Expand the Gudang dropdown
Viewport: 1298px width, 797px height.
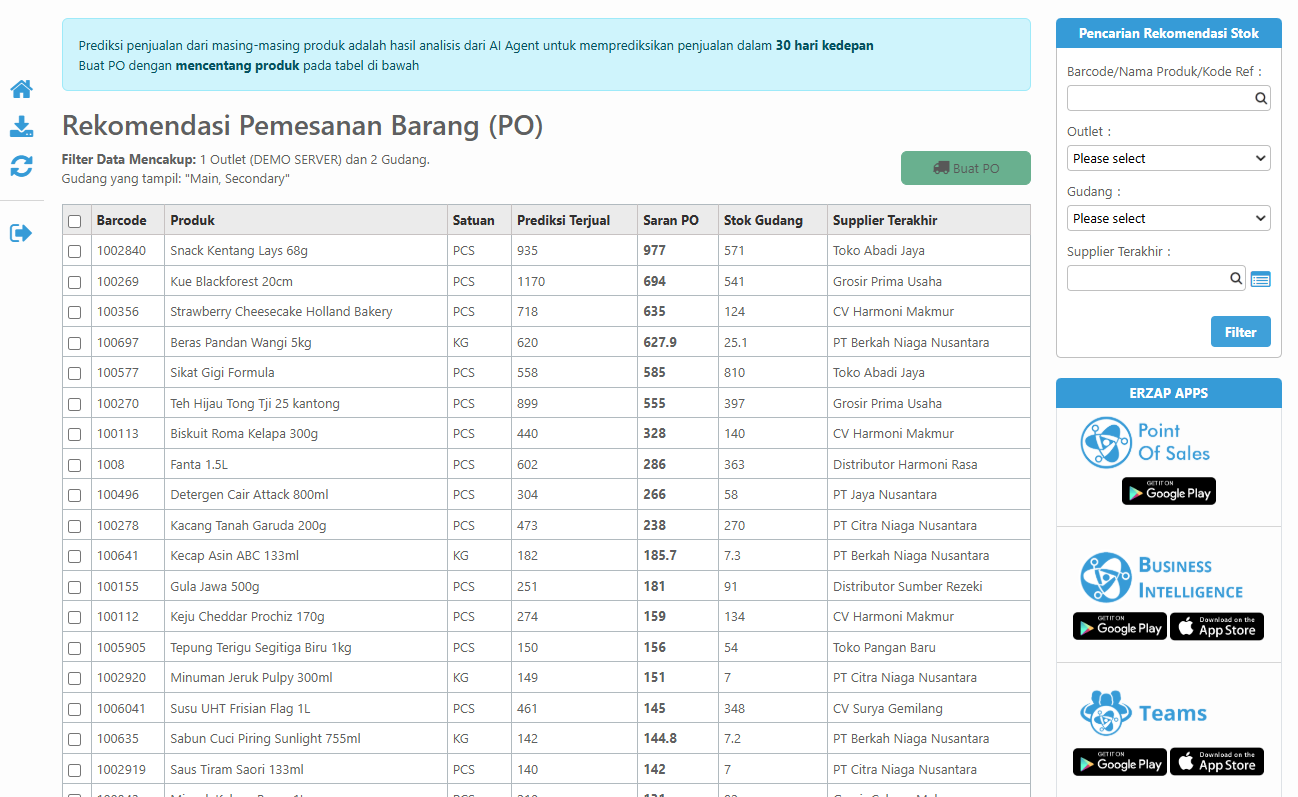(x=1168, y=218)
